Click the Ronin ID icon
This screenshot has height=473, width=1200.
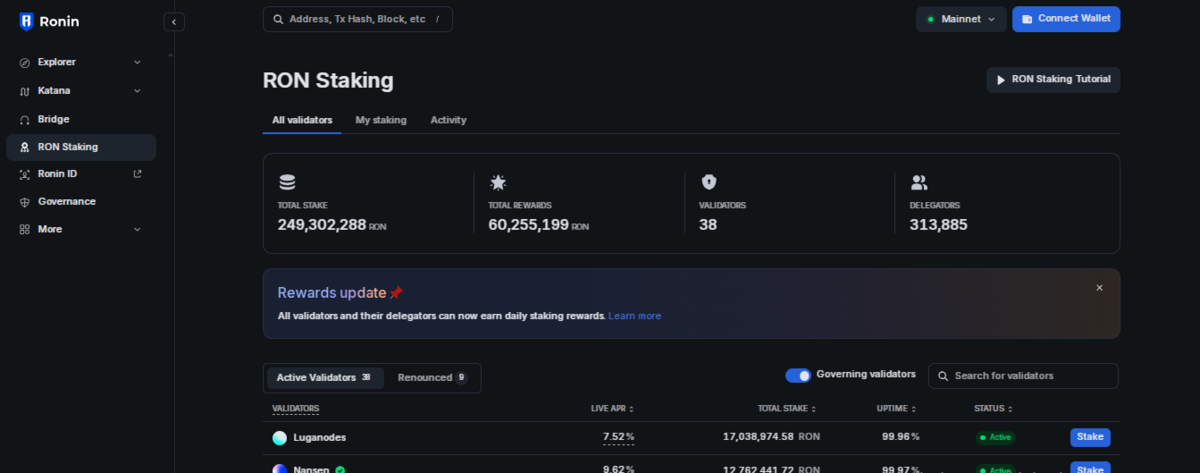[25, 174]
